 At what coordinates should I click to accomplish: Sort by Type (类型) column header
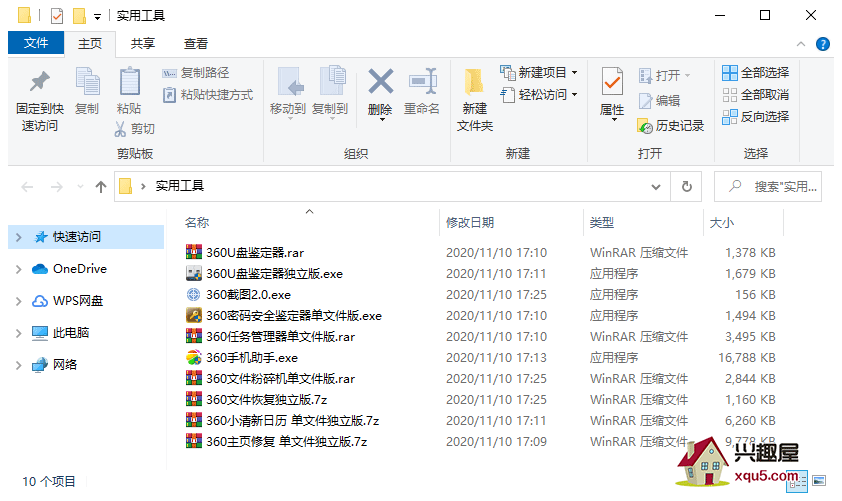(x=601, y=223)
